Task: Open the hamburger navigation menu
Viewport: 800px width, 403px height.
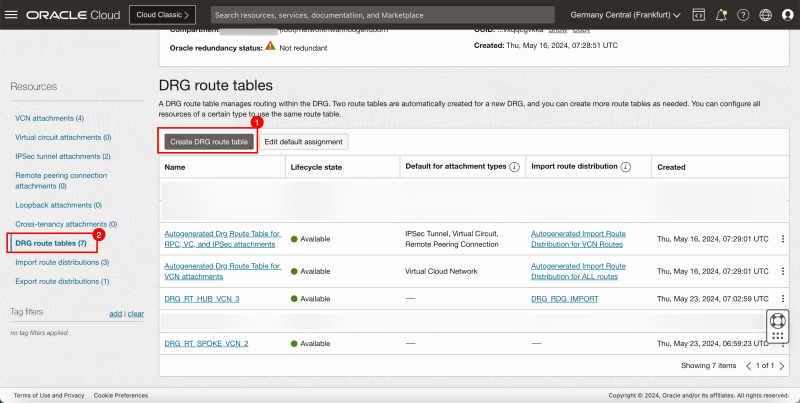Action: (12, 16)
